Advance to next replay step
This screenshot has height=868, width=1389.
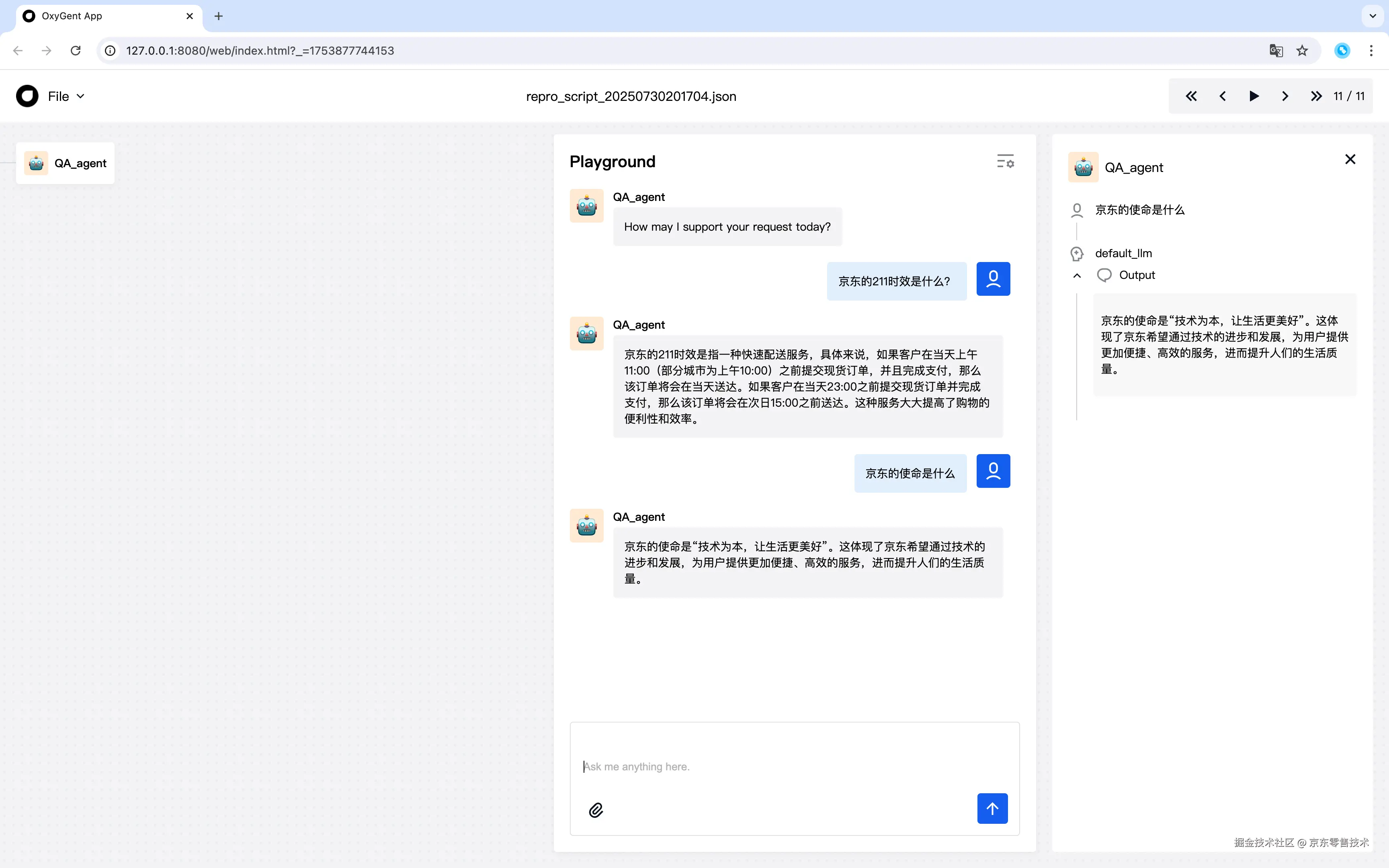coord(1285,96)
